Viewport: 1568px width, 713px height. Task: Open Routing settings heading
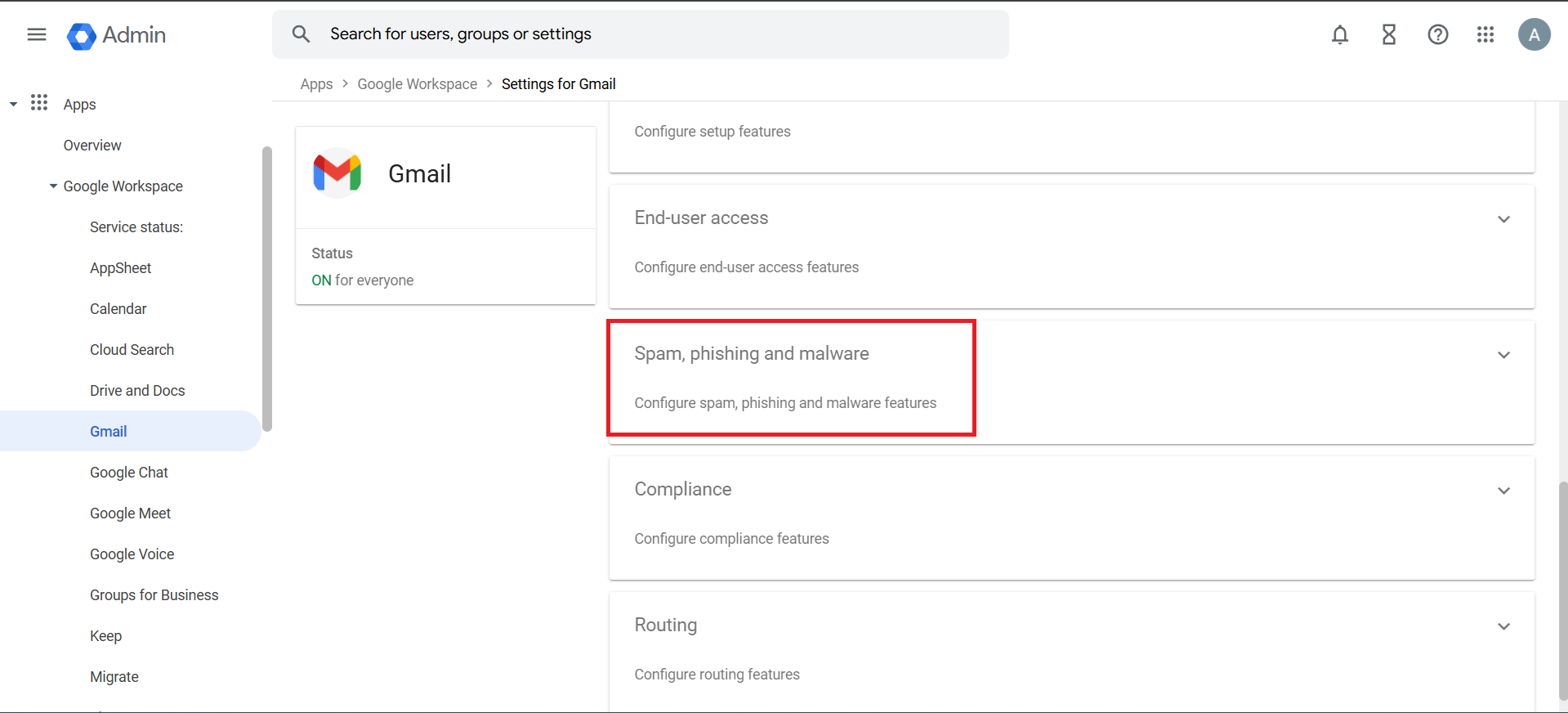[666, 625]
